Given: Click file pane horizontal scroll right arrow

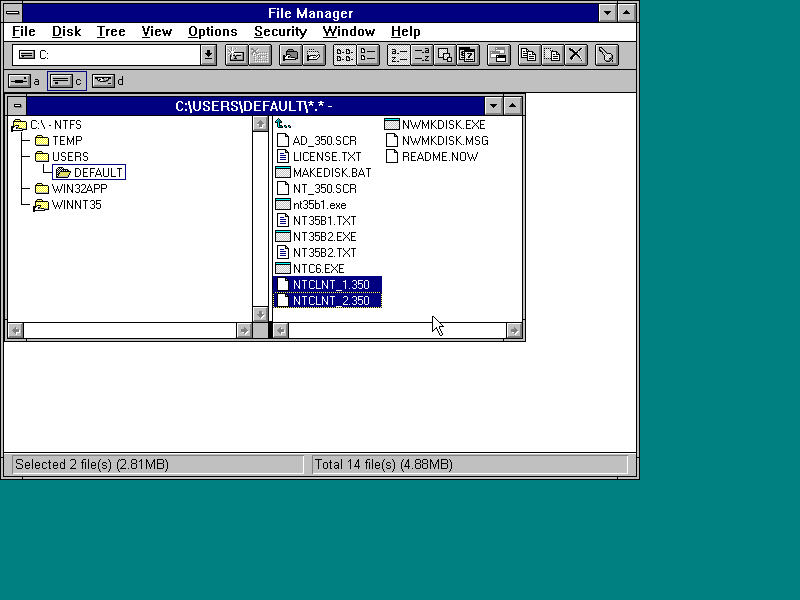Looking at the screenshot, I should click(x=514, y=331).
